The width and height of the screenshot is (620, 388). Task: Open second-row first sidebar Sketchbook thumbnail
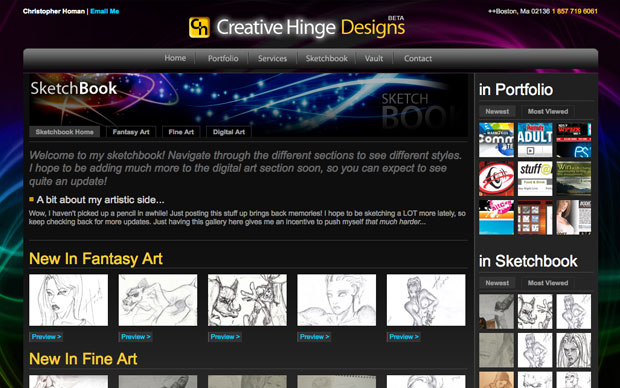point(496,350)
